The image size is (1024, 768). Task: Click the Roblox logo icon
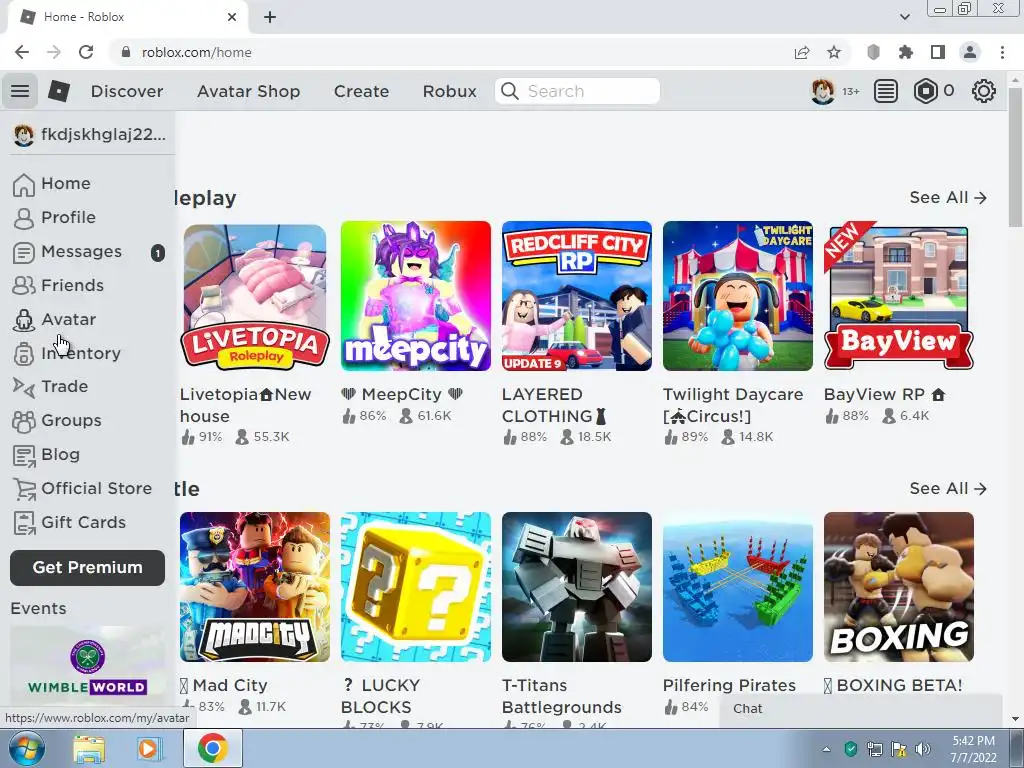click(x=59, y=91)
